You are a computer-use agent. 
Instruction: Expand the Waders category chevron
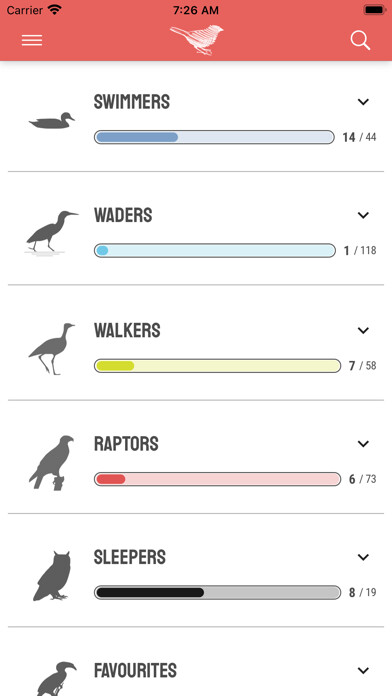click(x=363, y=215)
